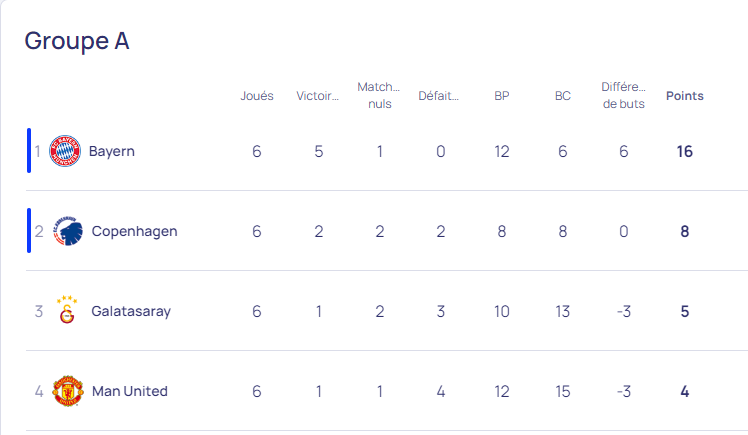Click the Galatasaray club crest
Screen dimensions: 748x435
point(67,310)
